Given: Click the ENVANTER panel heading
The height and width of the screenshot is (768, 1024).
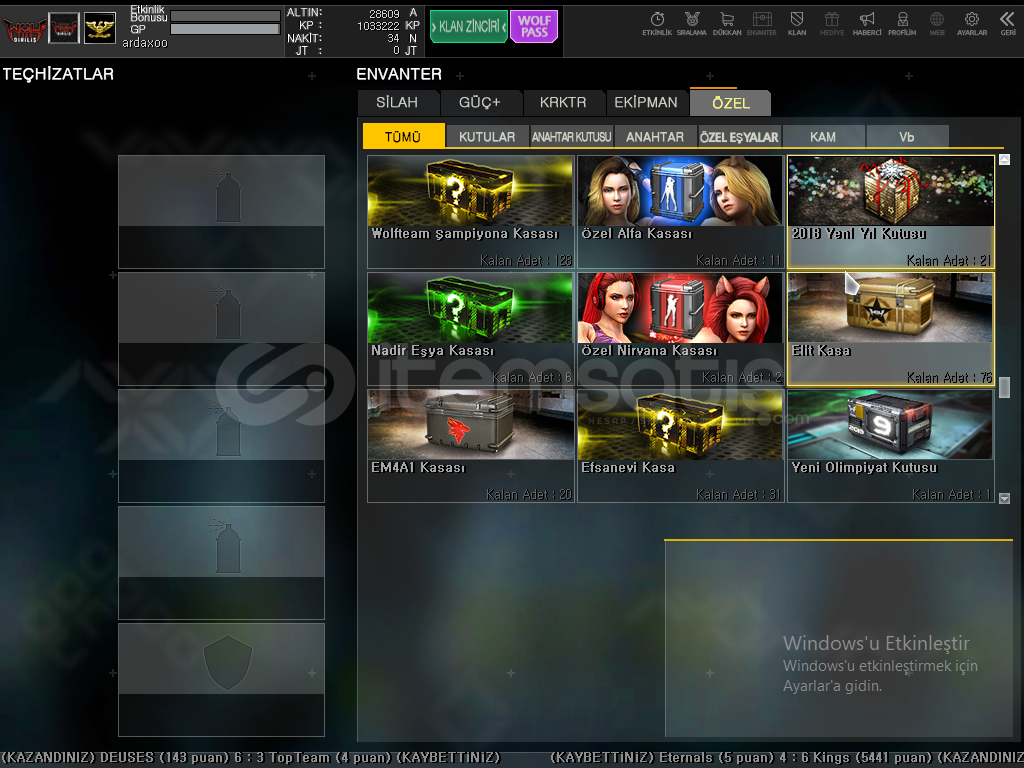Looking at the screenshot, I should [x=399, y=74].
